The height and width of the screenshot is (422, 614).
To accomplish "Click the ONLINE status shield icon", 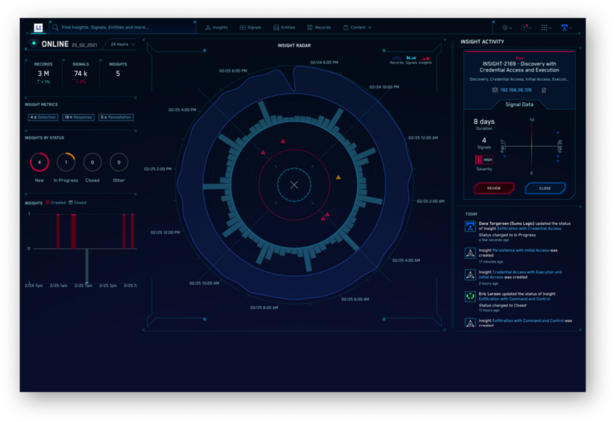I will tap(34, 43).
